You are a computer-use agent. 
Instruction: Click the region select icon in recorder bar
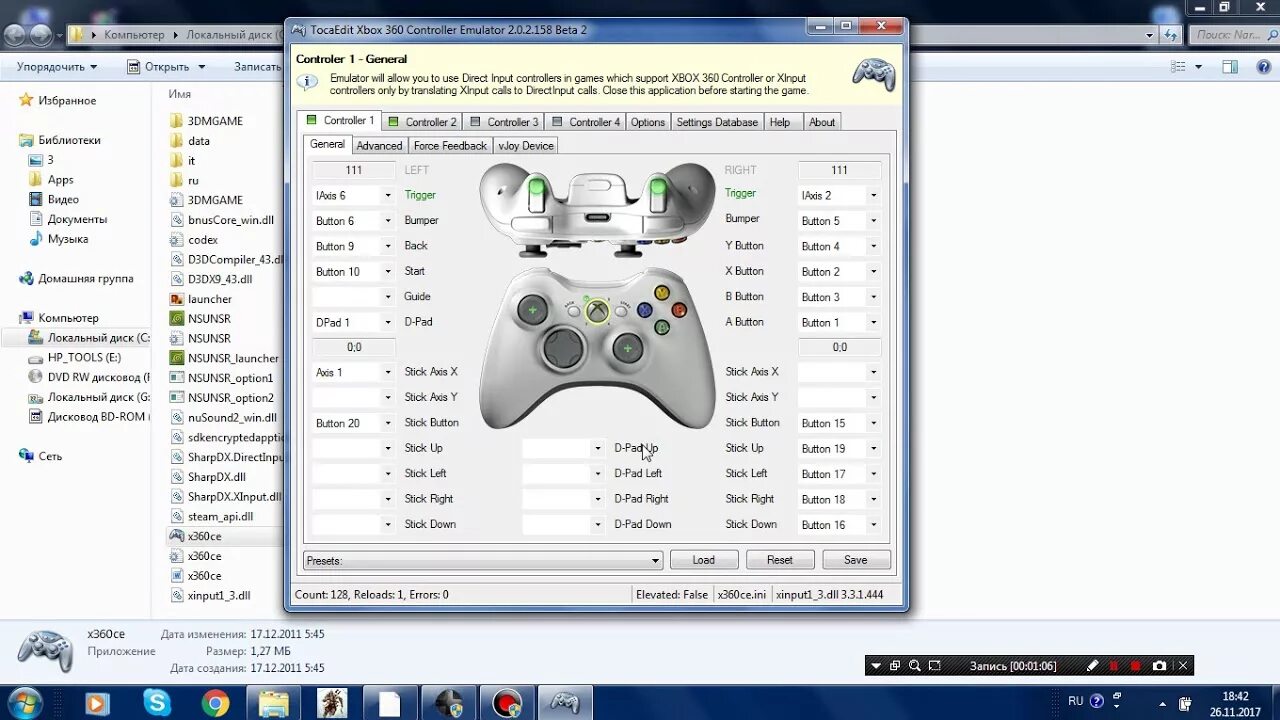[x=934, y=666]
